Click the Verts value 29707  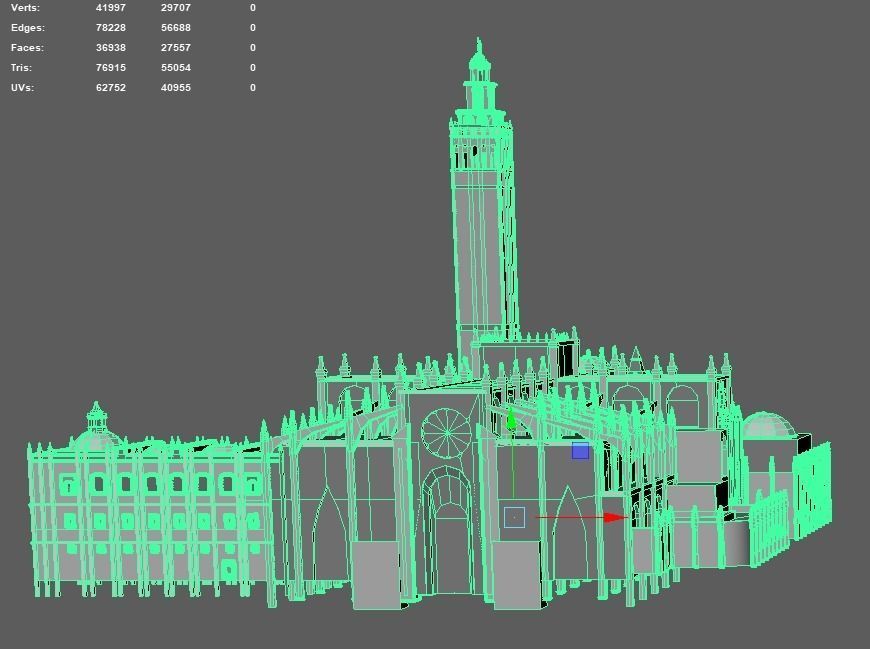[175, 8]
